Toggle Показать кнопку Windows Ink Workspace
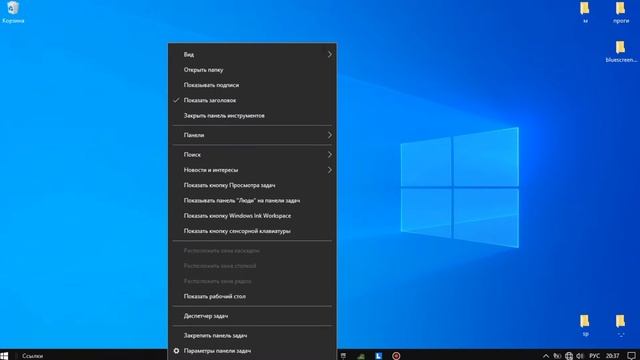The height and width of the screenshot is (360, 640). pos(252,216)
